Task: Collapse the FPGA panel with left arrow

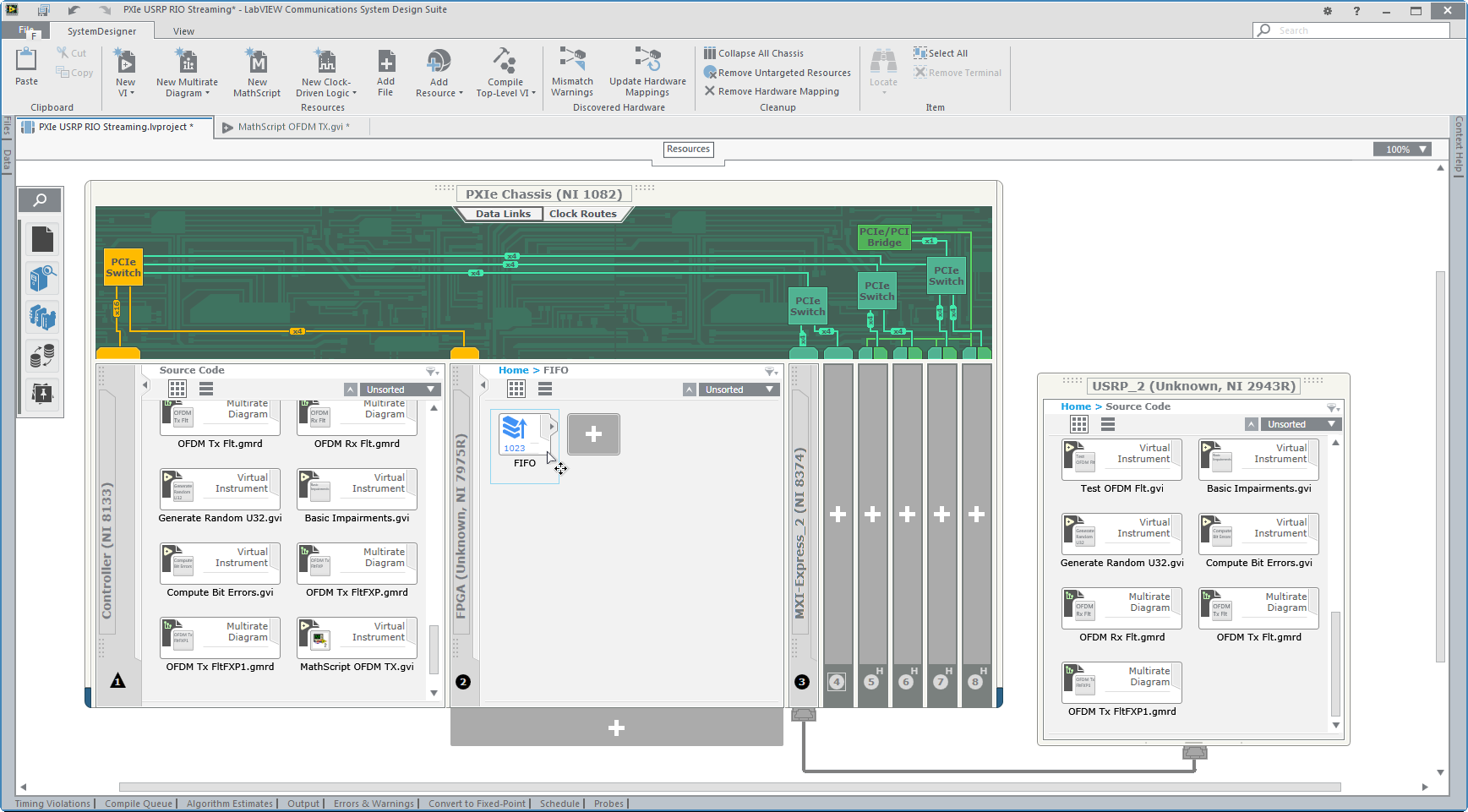Action: [483, 384]
